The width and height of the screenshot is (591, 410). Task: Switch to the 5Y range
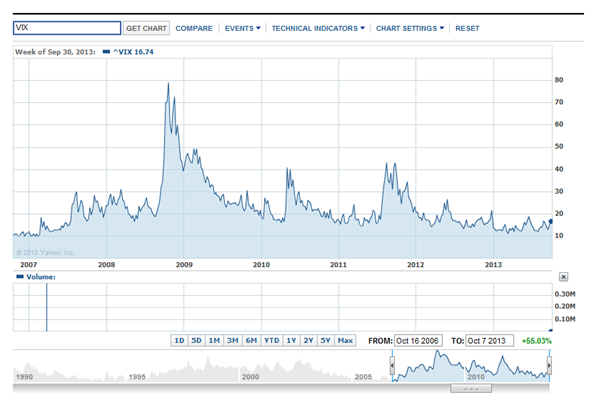[x=325, y=341]
